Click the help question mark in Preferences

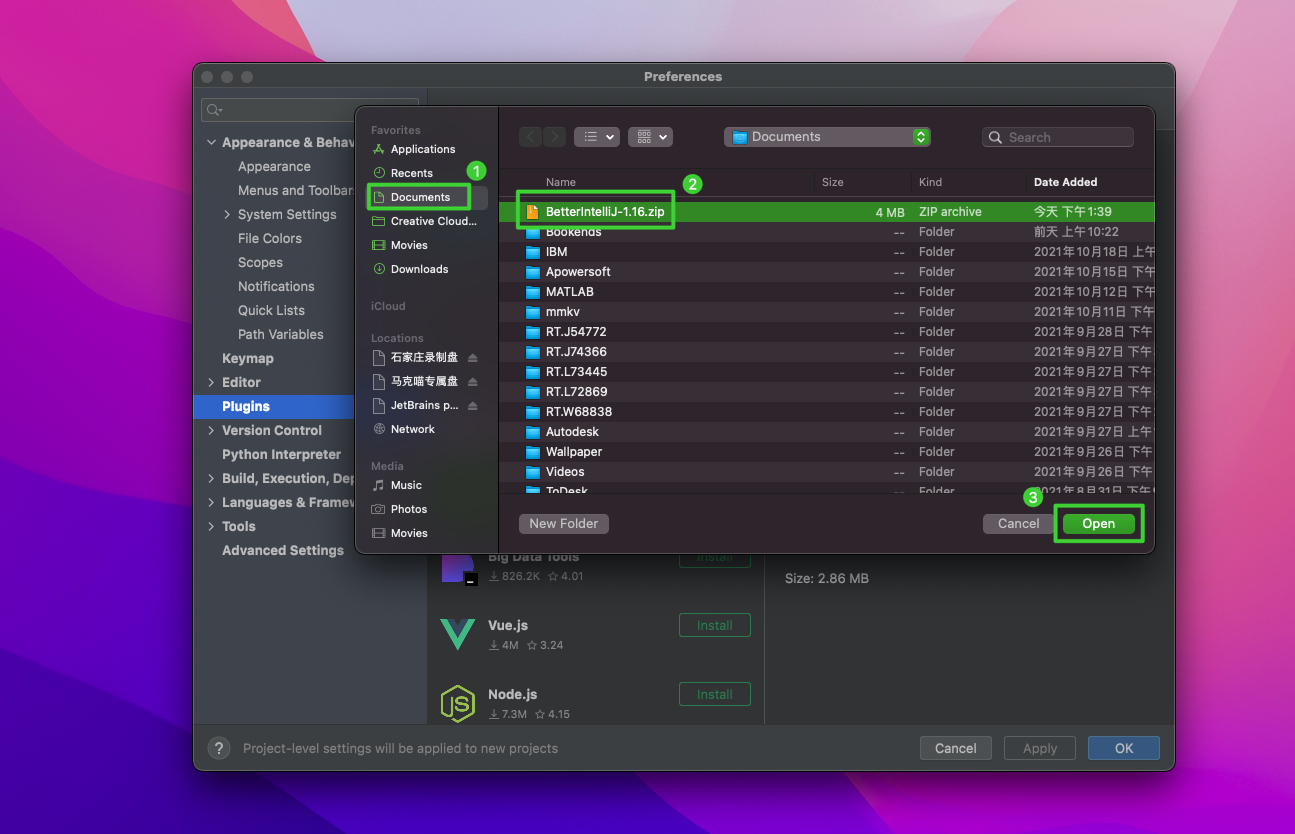tap(218, 748)
